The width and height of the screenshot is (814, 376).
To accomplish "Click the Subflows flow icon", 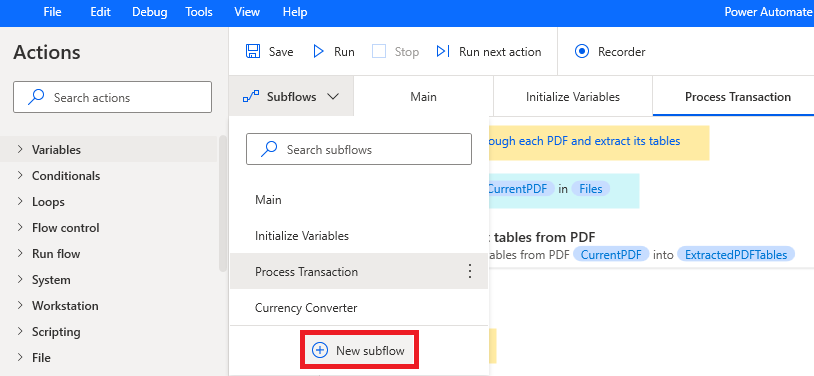I will tap(251, 97).
